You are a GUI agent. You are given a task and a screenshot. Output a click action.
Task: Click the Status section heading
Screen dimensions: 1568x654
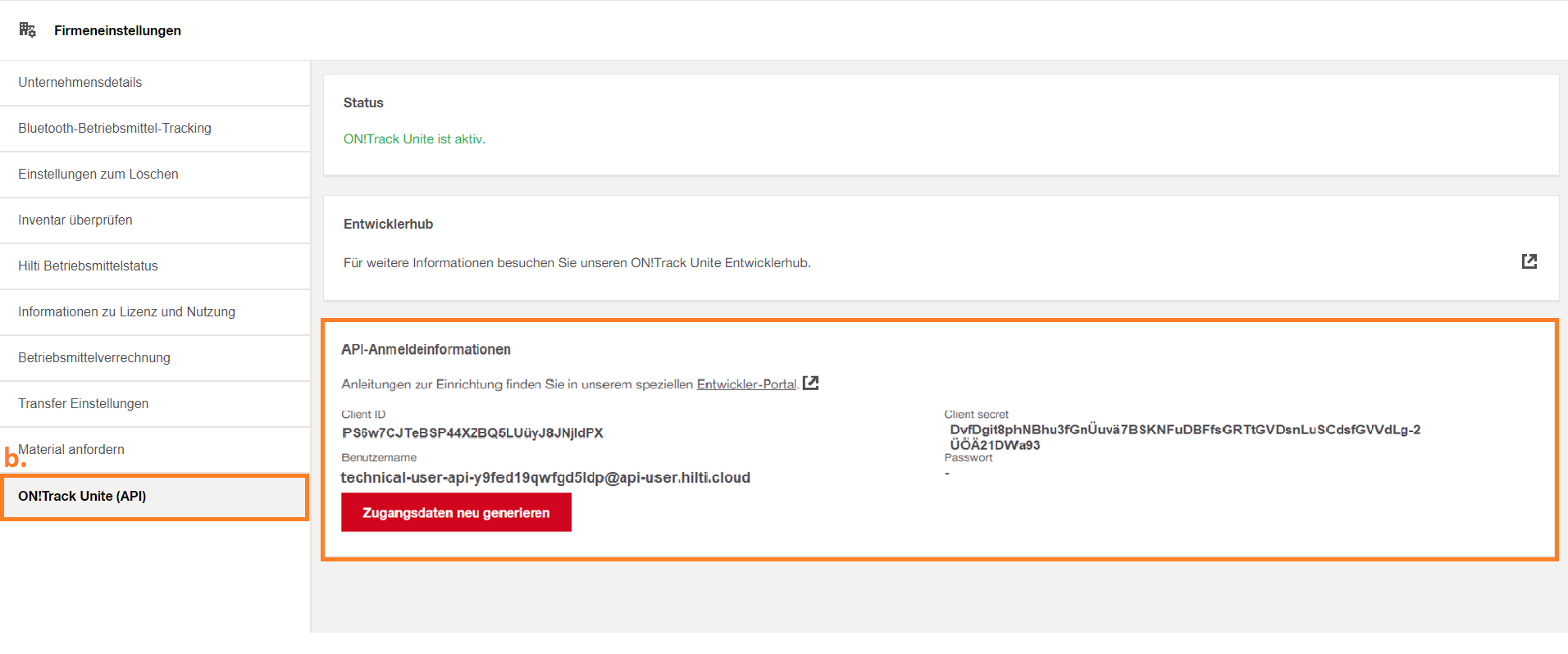pyautogui.click(x=363, y=103)
